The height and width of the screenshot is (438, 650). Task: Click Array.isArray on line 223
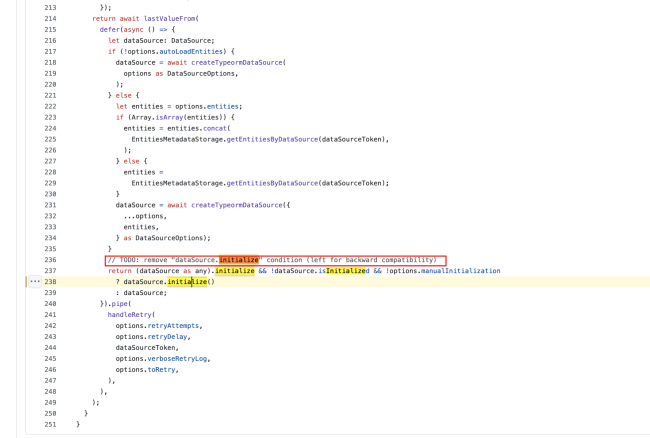[159, 117]
